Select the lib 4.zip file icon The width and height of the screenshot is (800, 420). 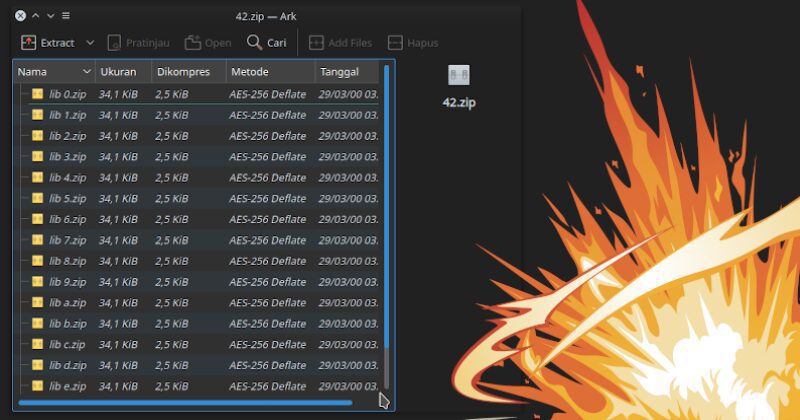(37, 178)
